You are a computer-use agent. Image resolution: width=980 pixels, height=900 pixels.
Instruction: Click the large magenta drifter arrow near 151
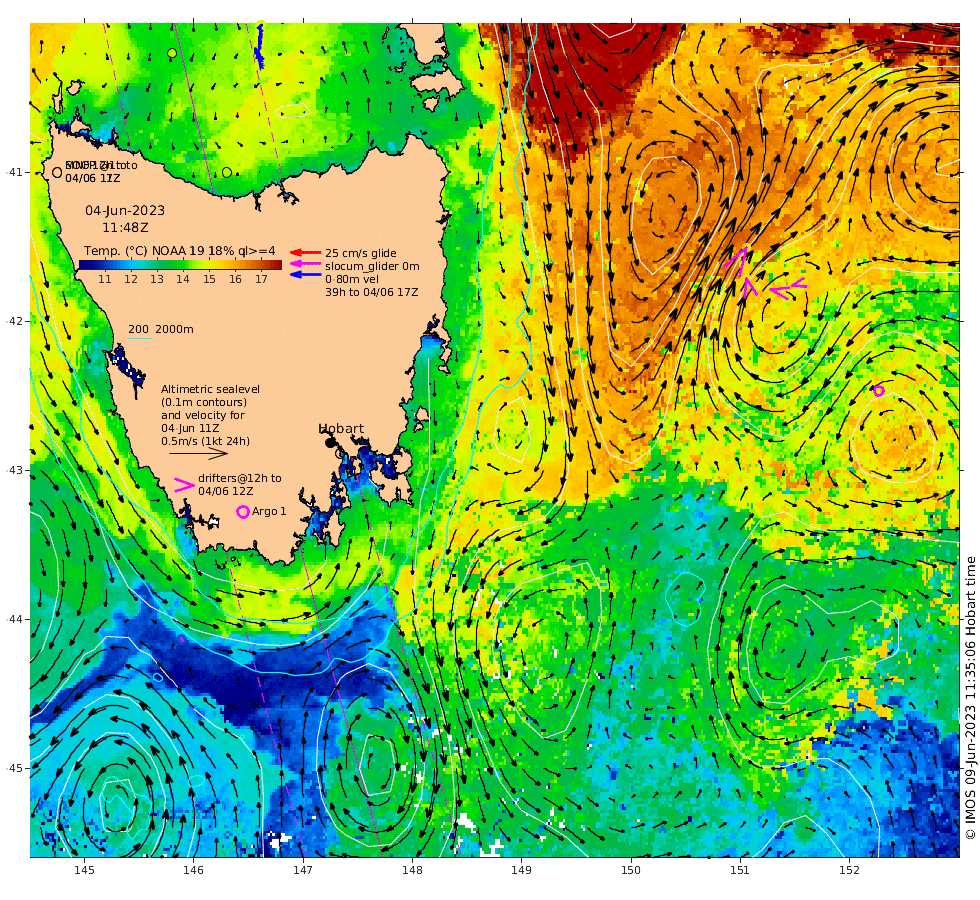(738, 261)
